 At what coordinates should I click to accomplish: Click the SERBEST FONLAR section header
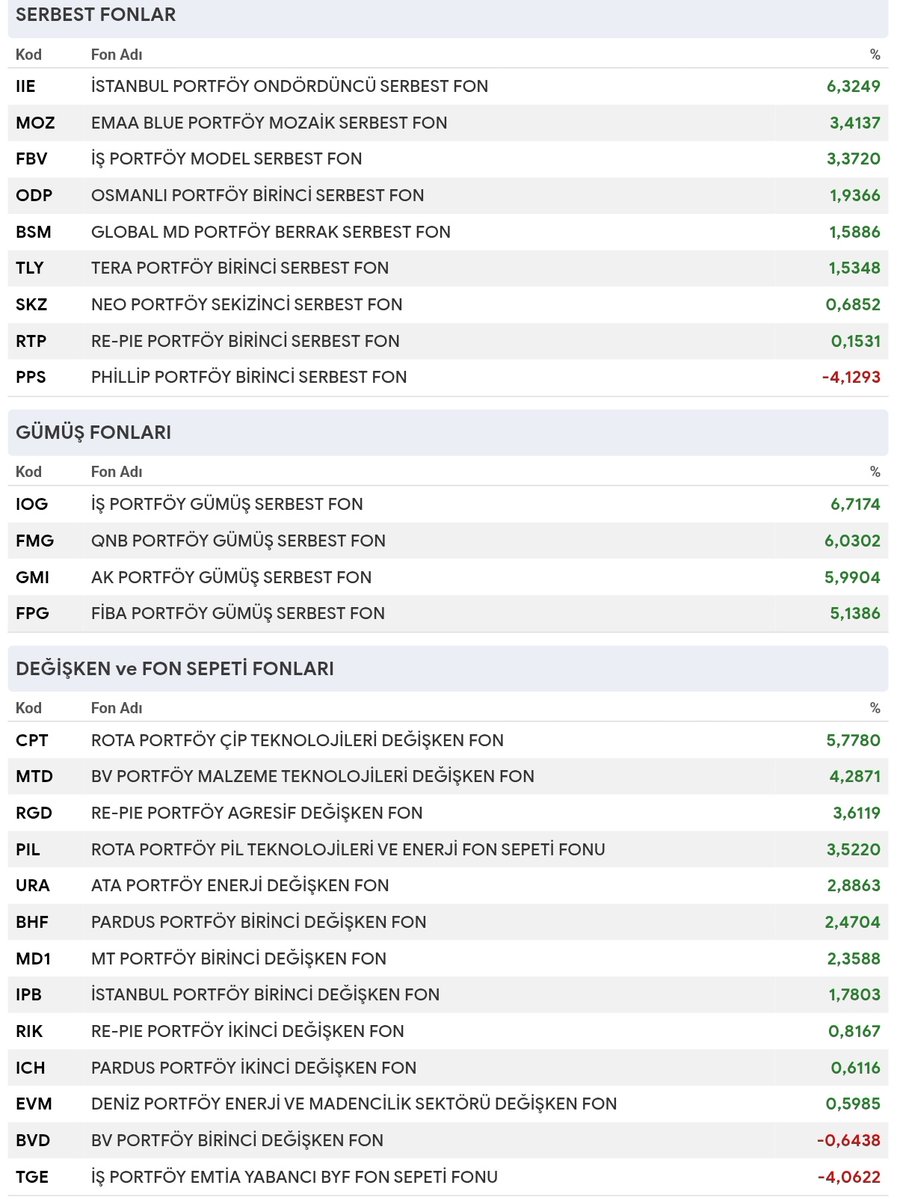pyautogui.click(x=96, y=15)
